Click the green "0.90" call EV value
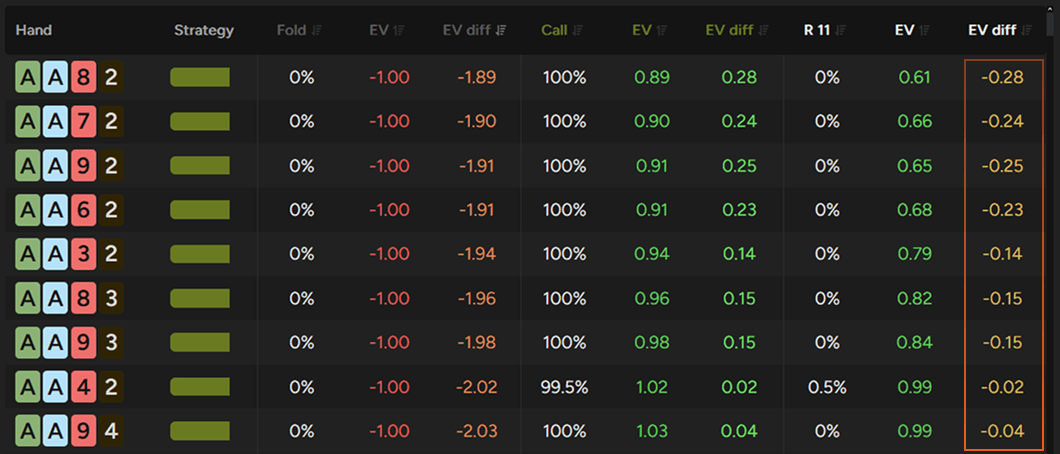This screenshot has width=1060, height=454. coord(652,122)
